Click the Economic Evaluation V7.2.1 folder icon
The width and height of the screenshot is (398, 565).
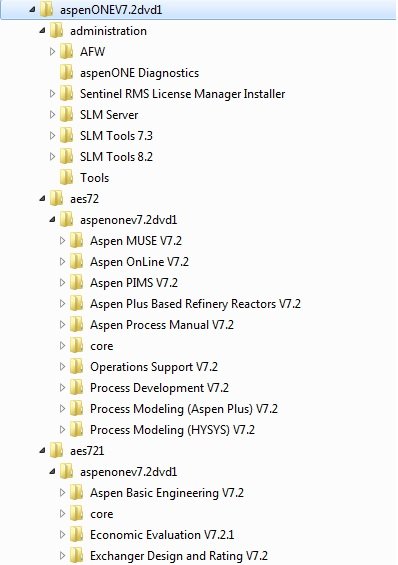[x=76, y=534]
